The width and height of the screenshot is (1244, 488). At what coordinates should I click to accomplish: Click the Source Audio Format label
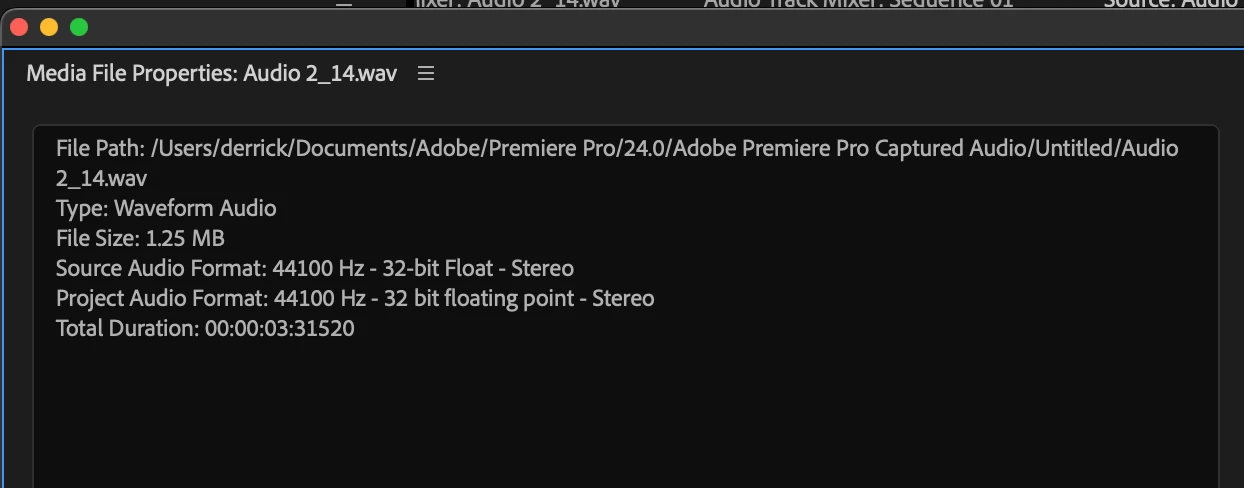(161, 269)
